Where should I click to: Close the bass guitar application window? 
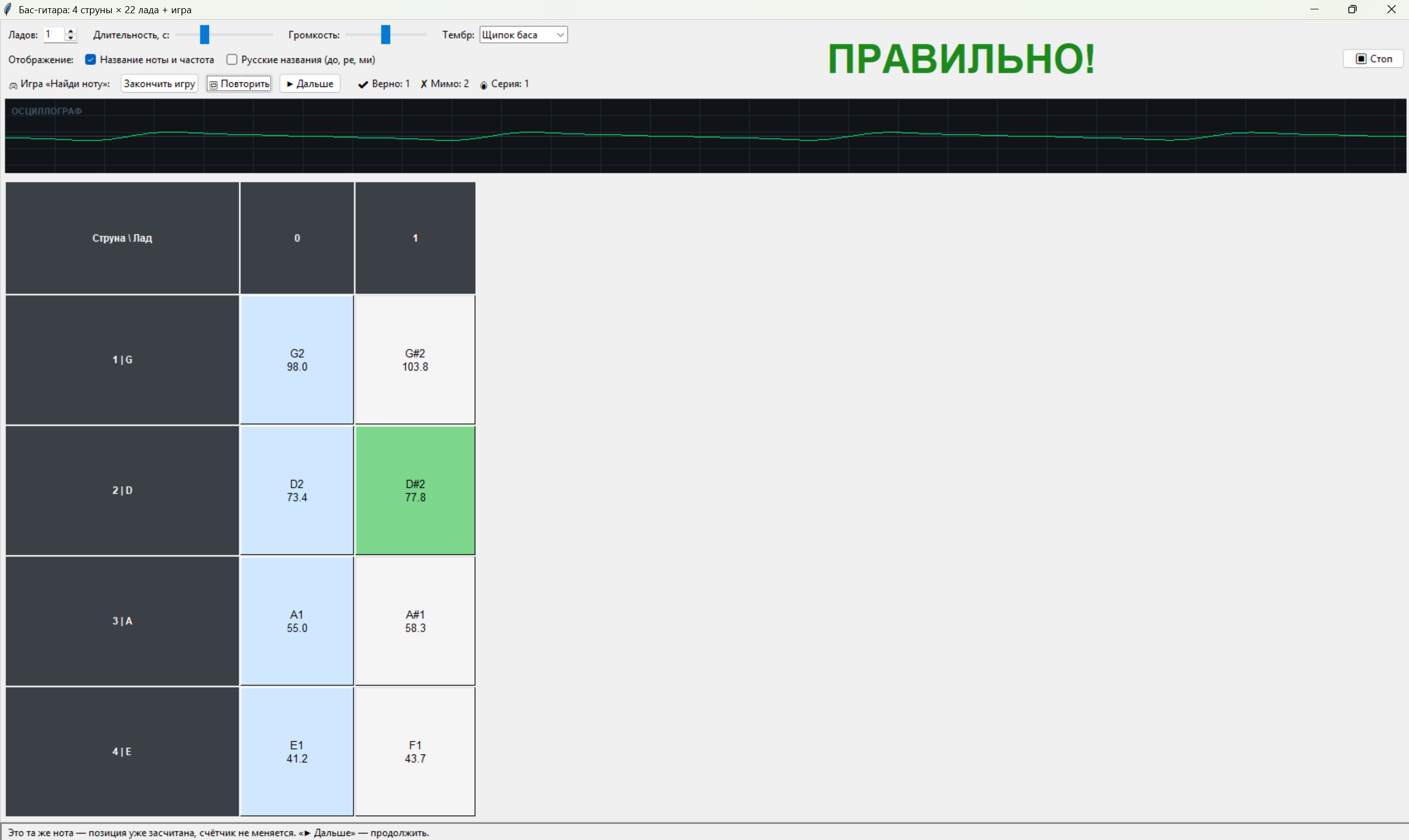click(x=1391, y=9)
